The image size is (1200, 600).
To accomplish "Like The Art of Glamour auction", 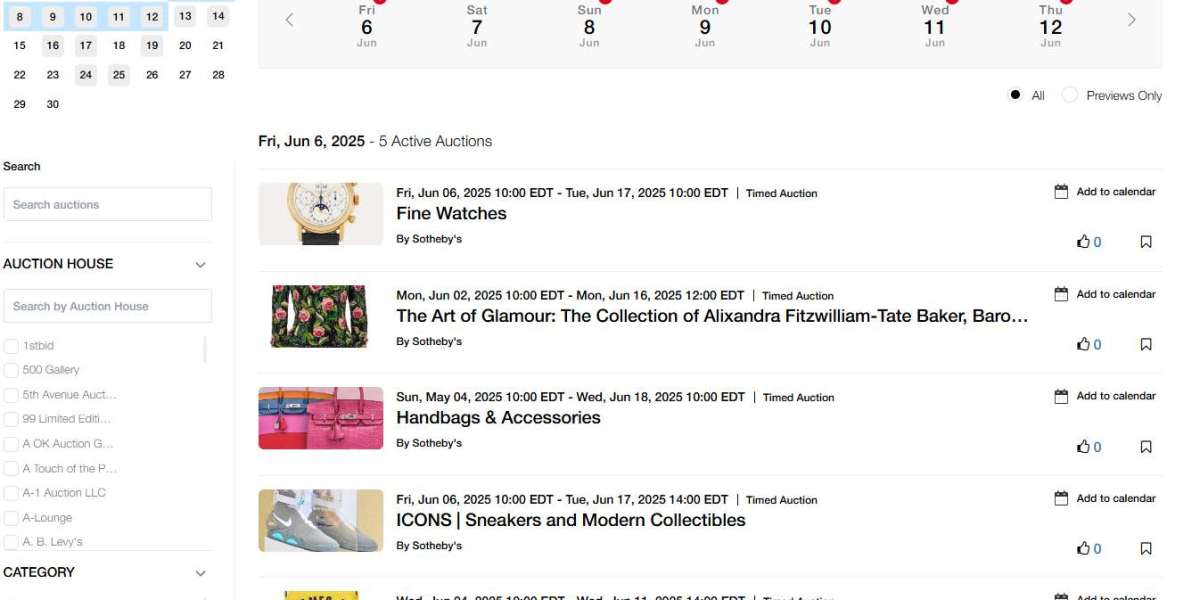I will 1083,344.
